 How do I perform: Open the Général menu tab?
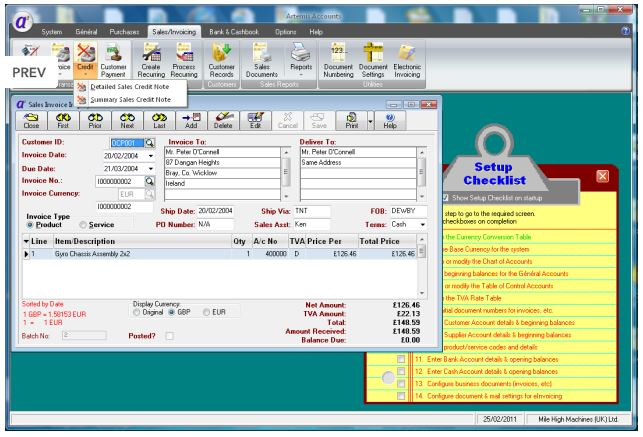86,32
